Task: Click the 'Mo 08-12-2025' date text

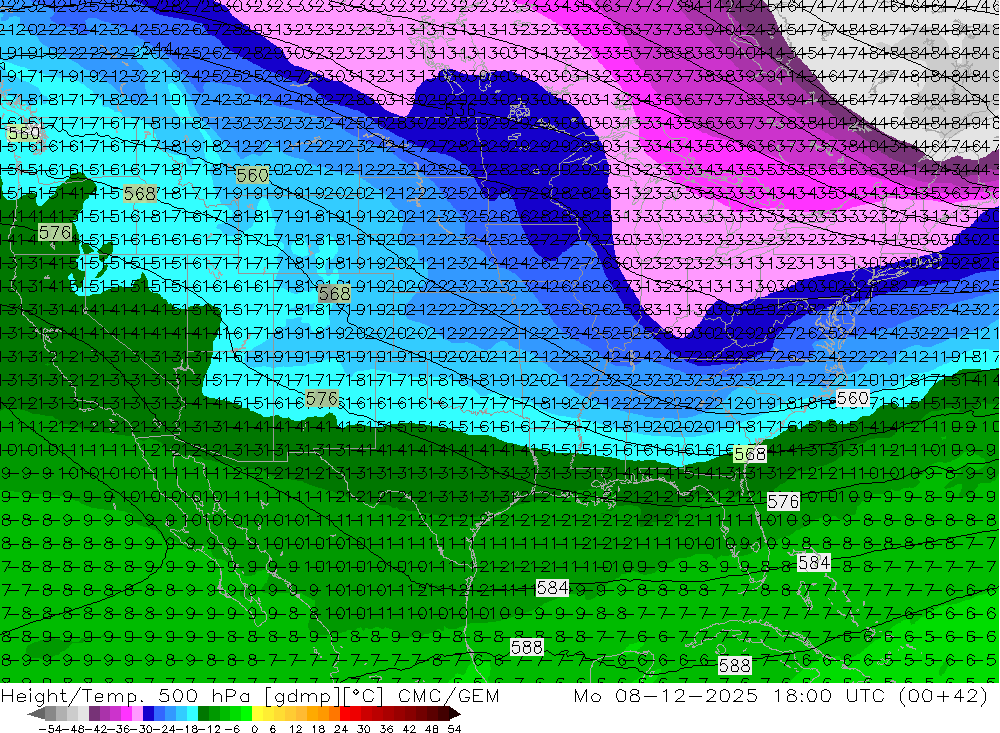Action: 666,695
